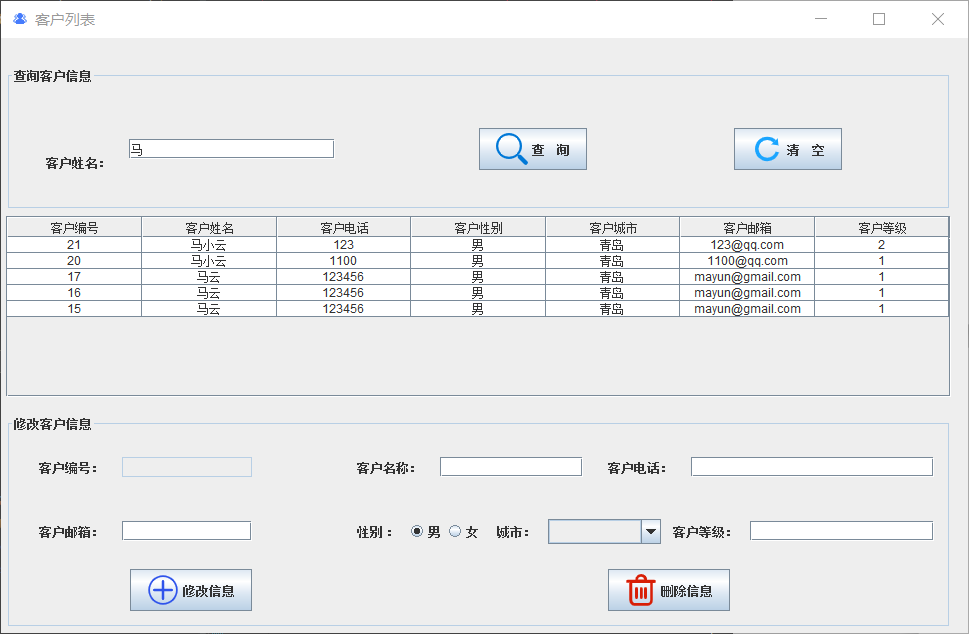The height and width of the screenshot is (634, 969).
Task: Click the 客户城市 column header
Action: [x=612, y=227]
